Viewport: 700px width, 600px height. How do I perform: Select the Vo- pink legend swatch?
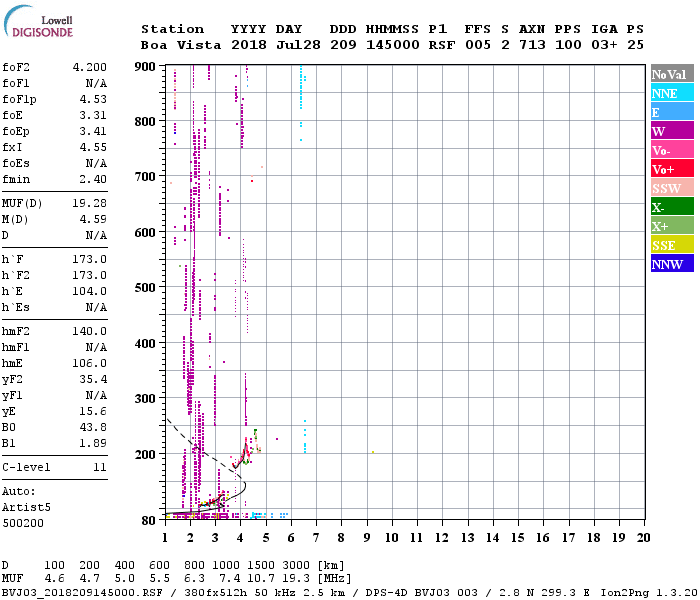[672, 150]
